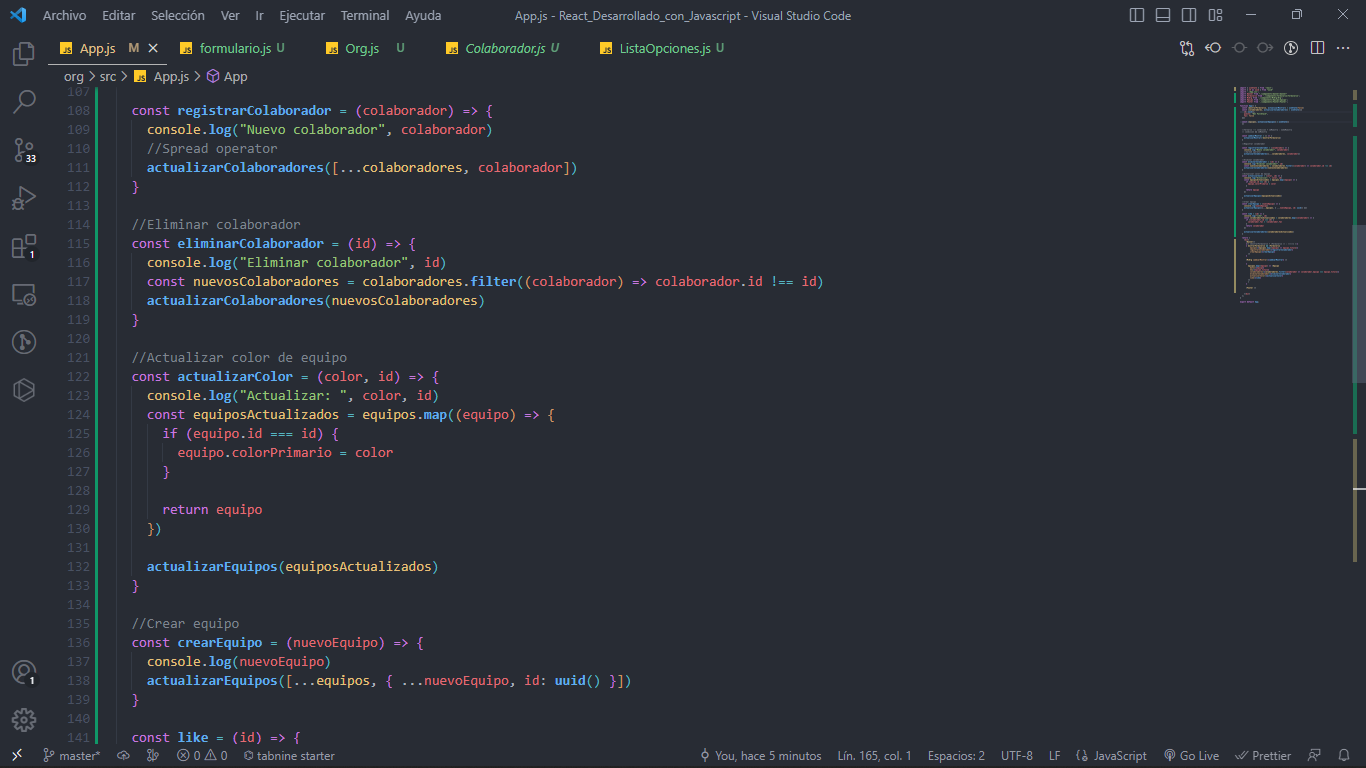Viewport: 1366px width, 768px height.
Task: Open Source Control view with 33 badge
Action: tap(24, 150)
